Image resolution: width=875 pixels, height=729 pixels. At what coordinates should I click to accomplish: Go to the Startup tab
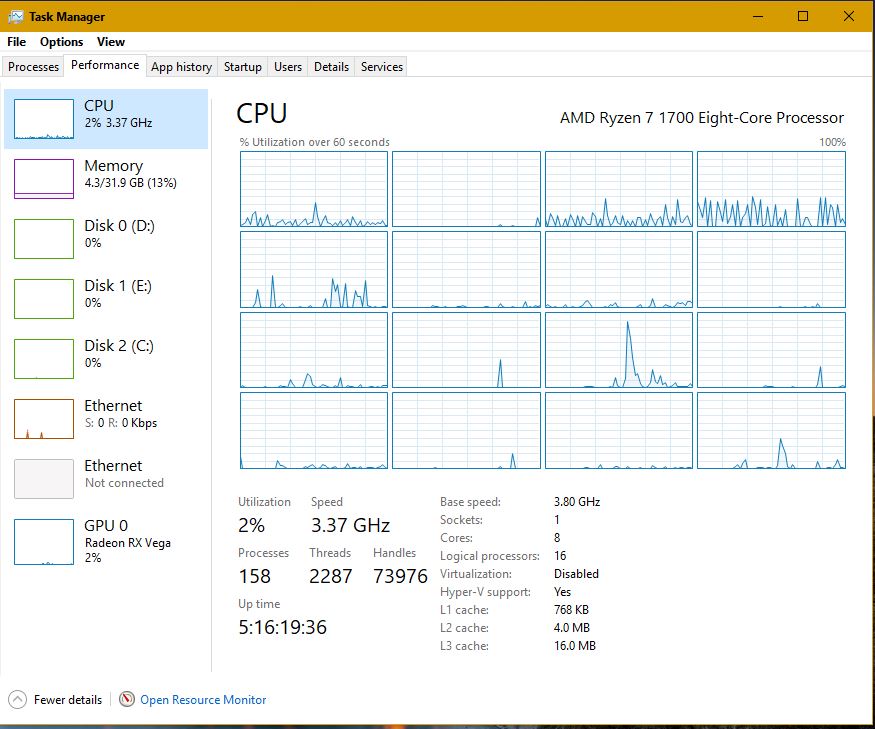(x=243, y=66)
